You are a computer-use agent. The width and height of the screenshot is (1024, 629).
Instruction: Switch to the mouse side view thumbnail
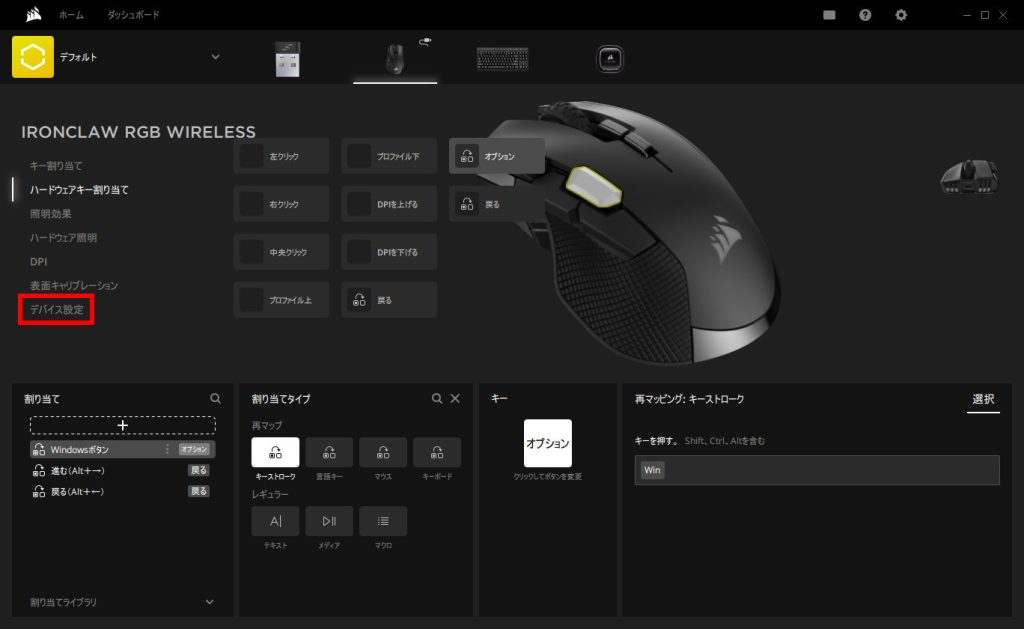point(969,176)
